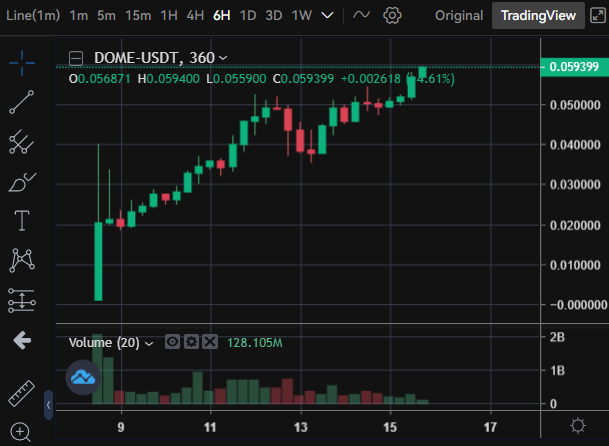Select the 4H timeframe
The height and width of the screenshot is (446, 609).
pyautogui.click(x=195, y=16)
